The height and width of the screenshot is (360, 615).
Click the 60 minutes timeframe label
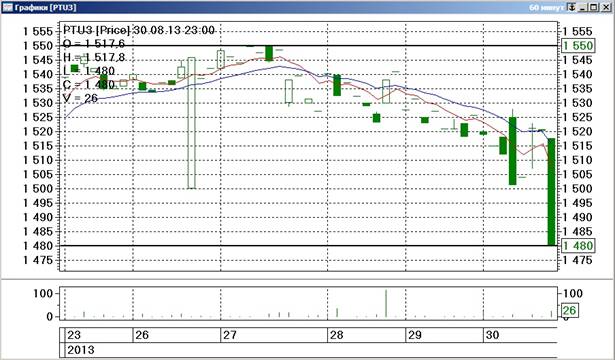pos(546,7)
